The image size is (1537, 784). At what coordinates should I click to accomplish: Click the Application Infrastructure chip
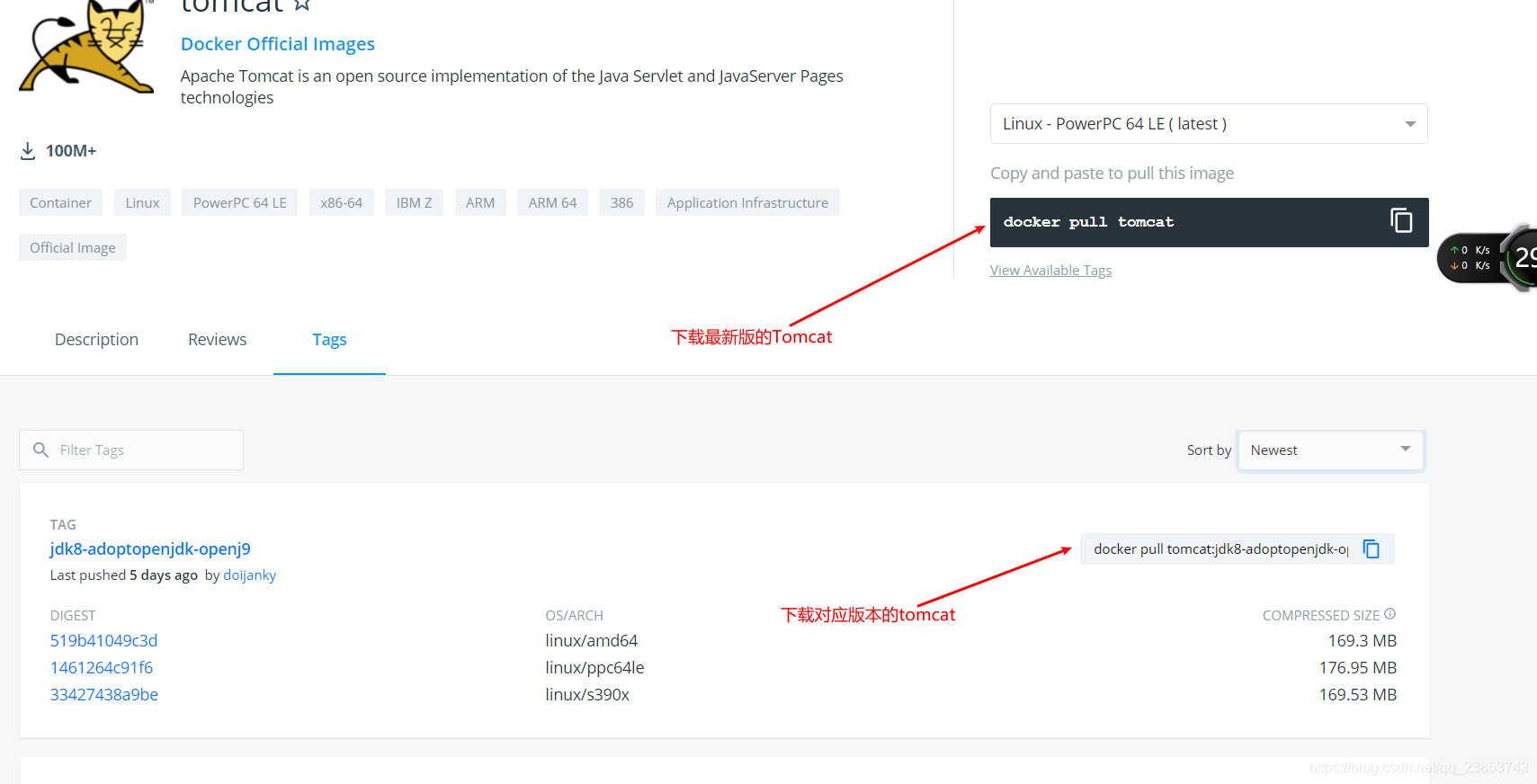tap(747, 202)
